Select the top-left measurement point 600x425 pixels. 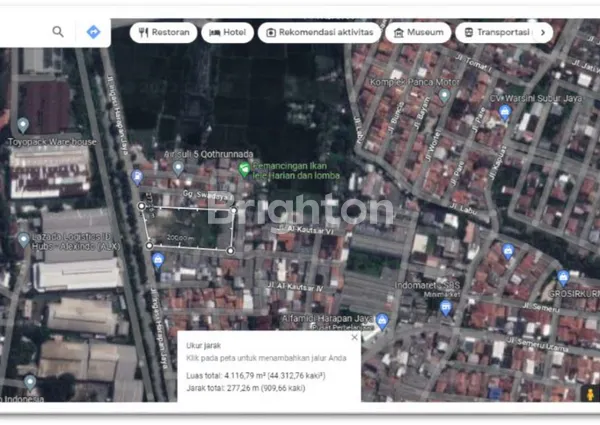coord(141,206)
